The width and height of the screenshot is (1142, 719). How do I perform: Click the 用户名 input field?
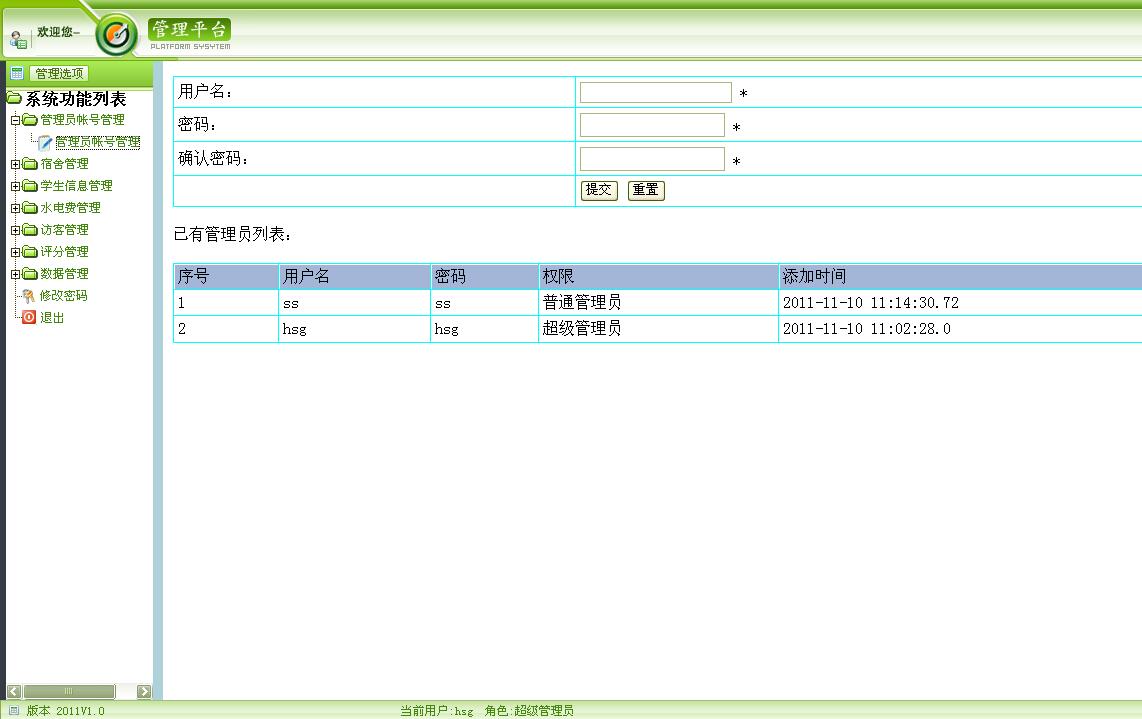[x=654, y=91]
